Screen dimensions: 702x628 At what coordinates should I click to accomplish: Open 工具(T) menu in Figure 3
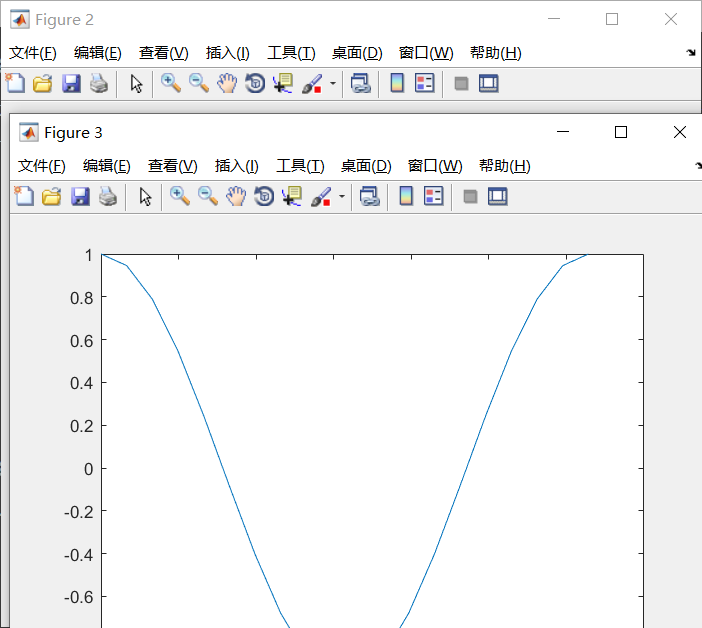(300, 166)
